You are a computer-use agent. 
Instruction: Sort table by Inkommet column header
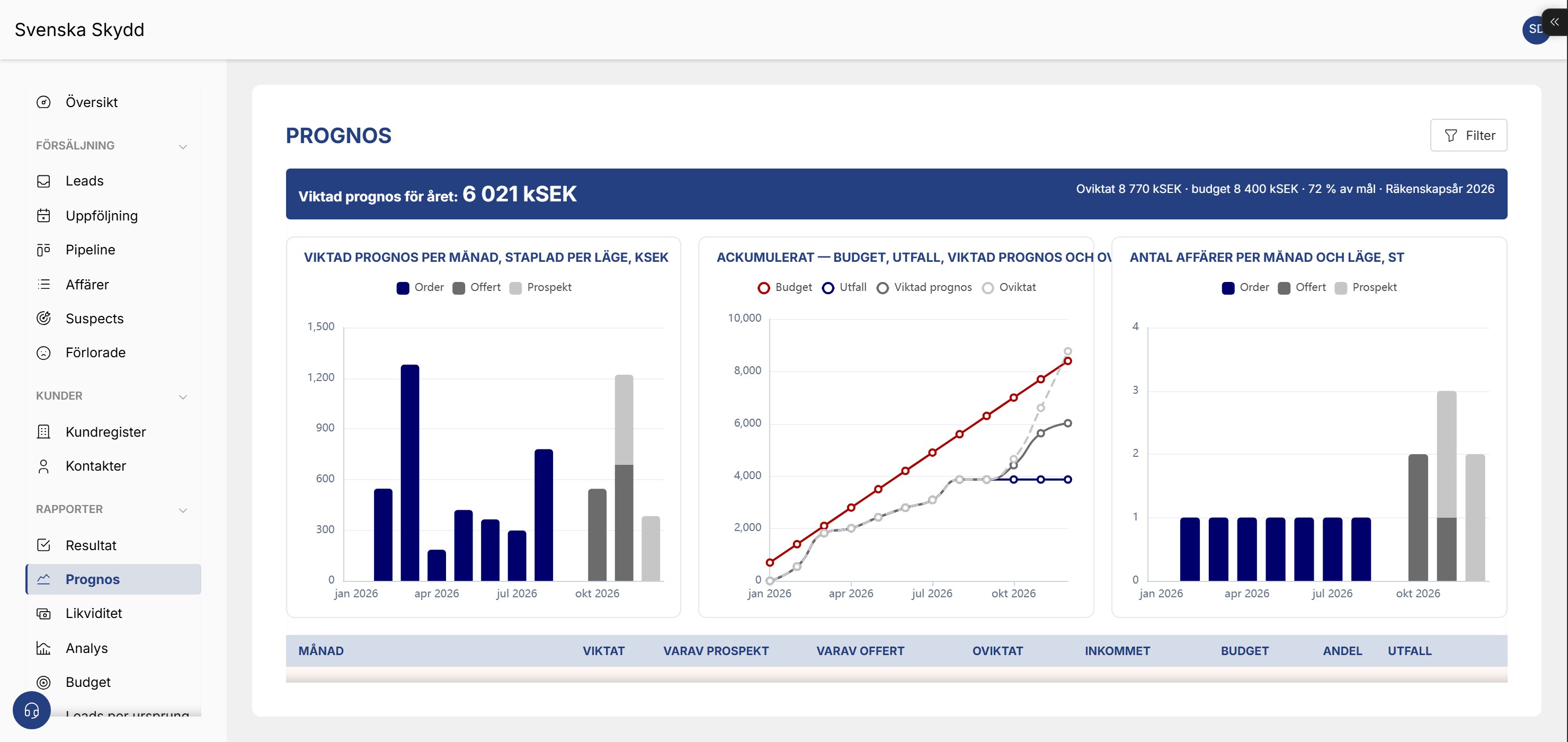point(1117,651)
